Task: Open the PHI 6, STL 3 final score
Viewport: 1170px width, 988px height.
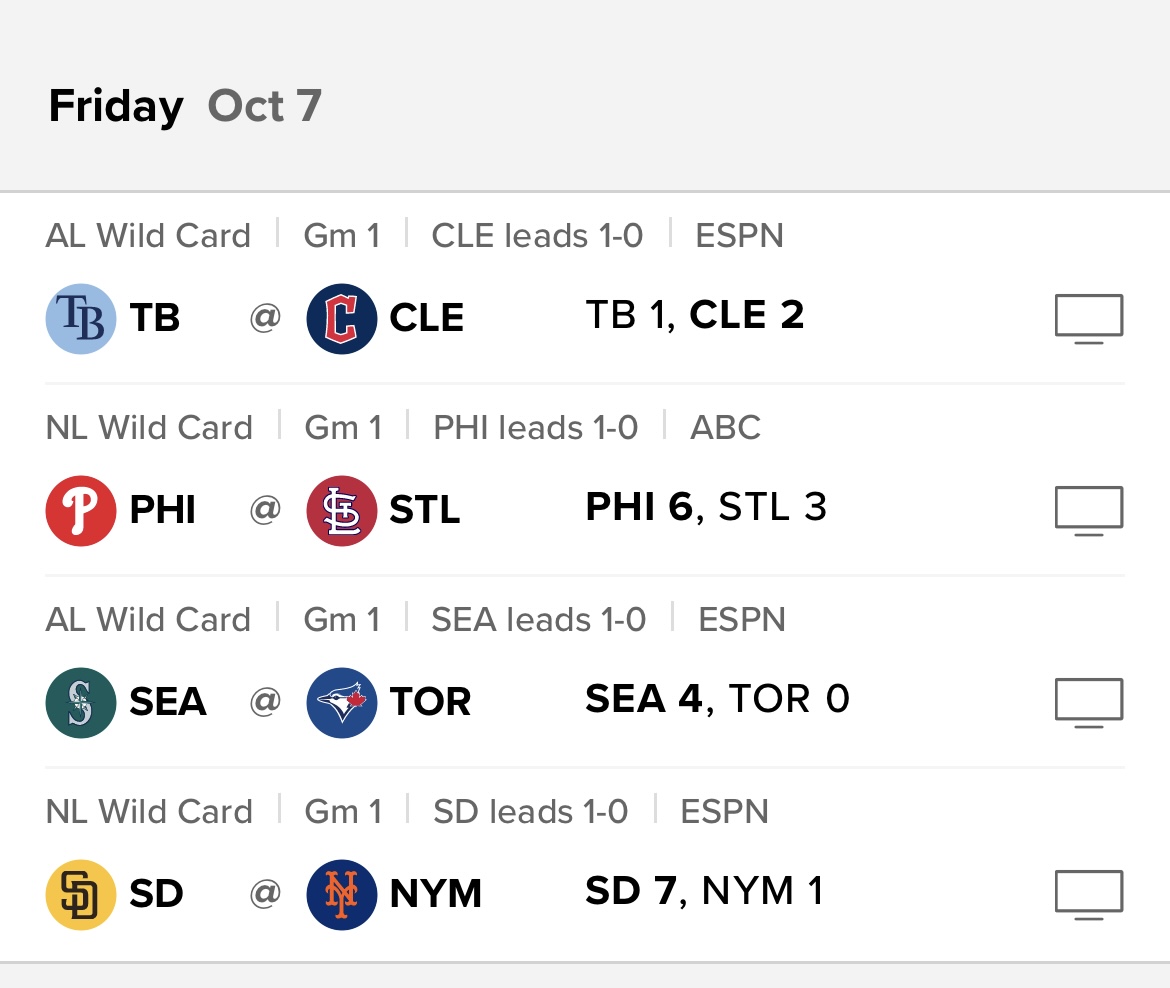Action: point(706,507)
